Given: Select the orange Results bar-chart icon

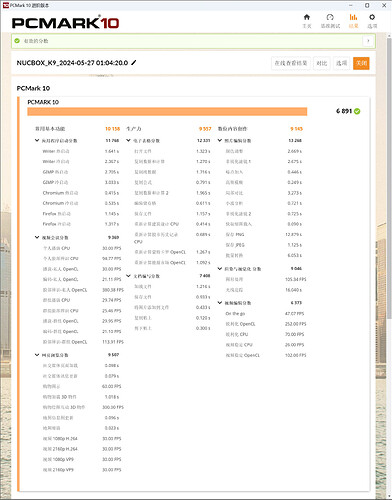Looking at the screenshot, I should pyautogui.click(x=353, y=17).
